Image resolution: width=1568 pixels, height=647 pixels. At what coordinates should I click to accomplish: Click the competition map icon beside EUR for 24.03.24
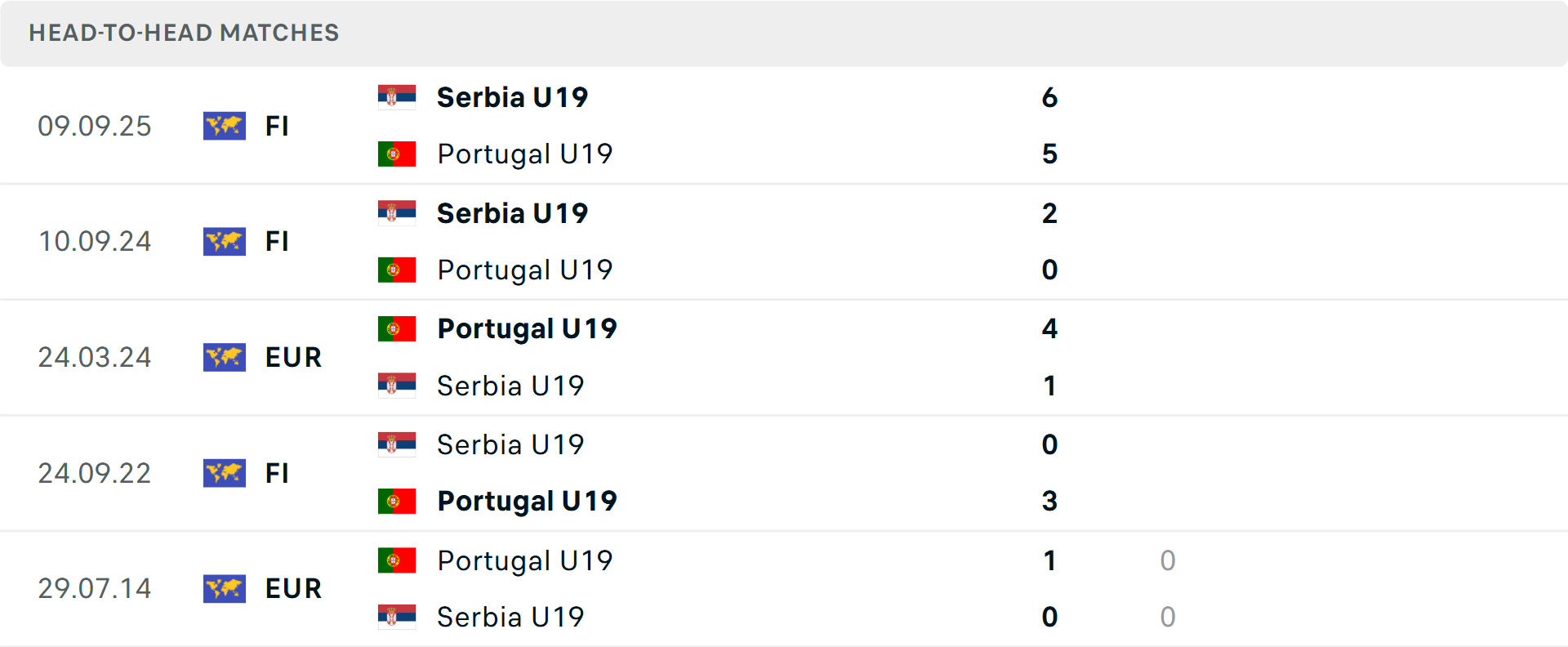click(x=225, y=357)
